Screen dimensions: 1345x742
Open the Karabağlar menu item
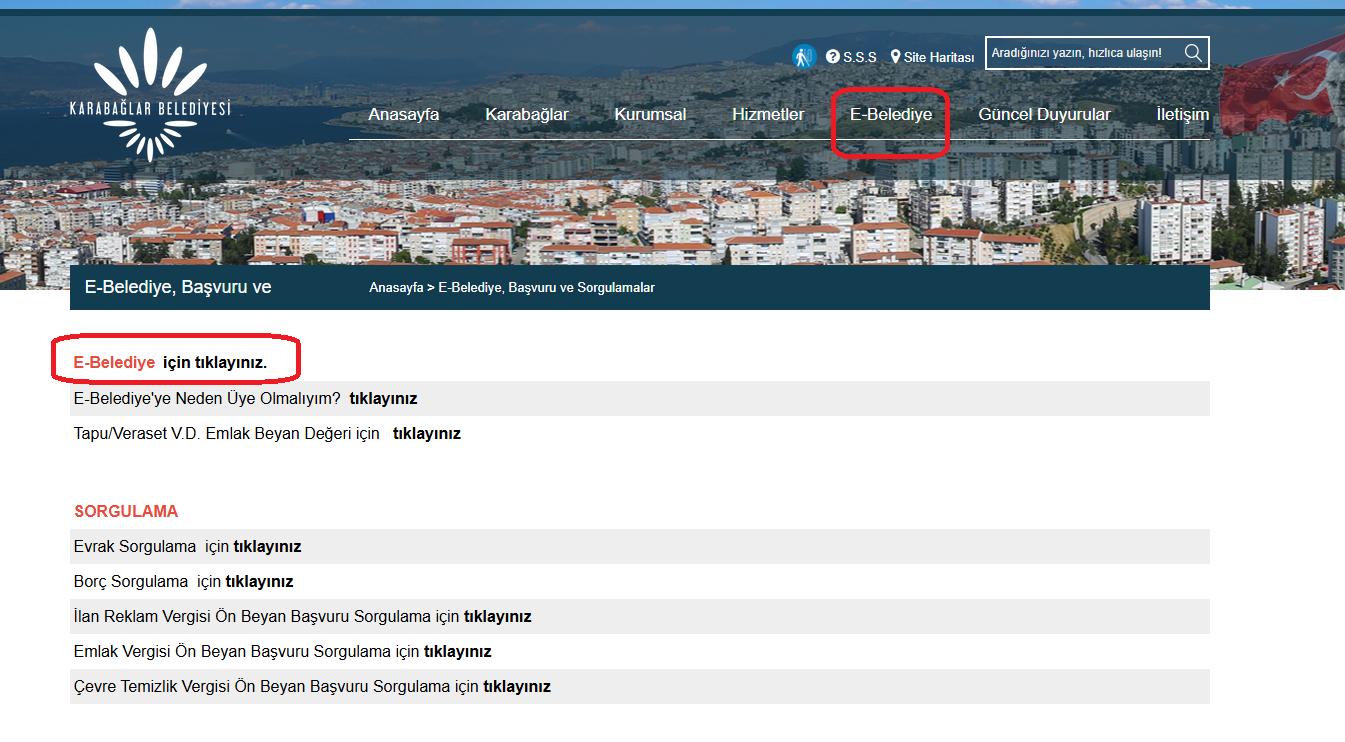coord(527,114)
